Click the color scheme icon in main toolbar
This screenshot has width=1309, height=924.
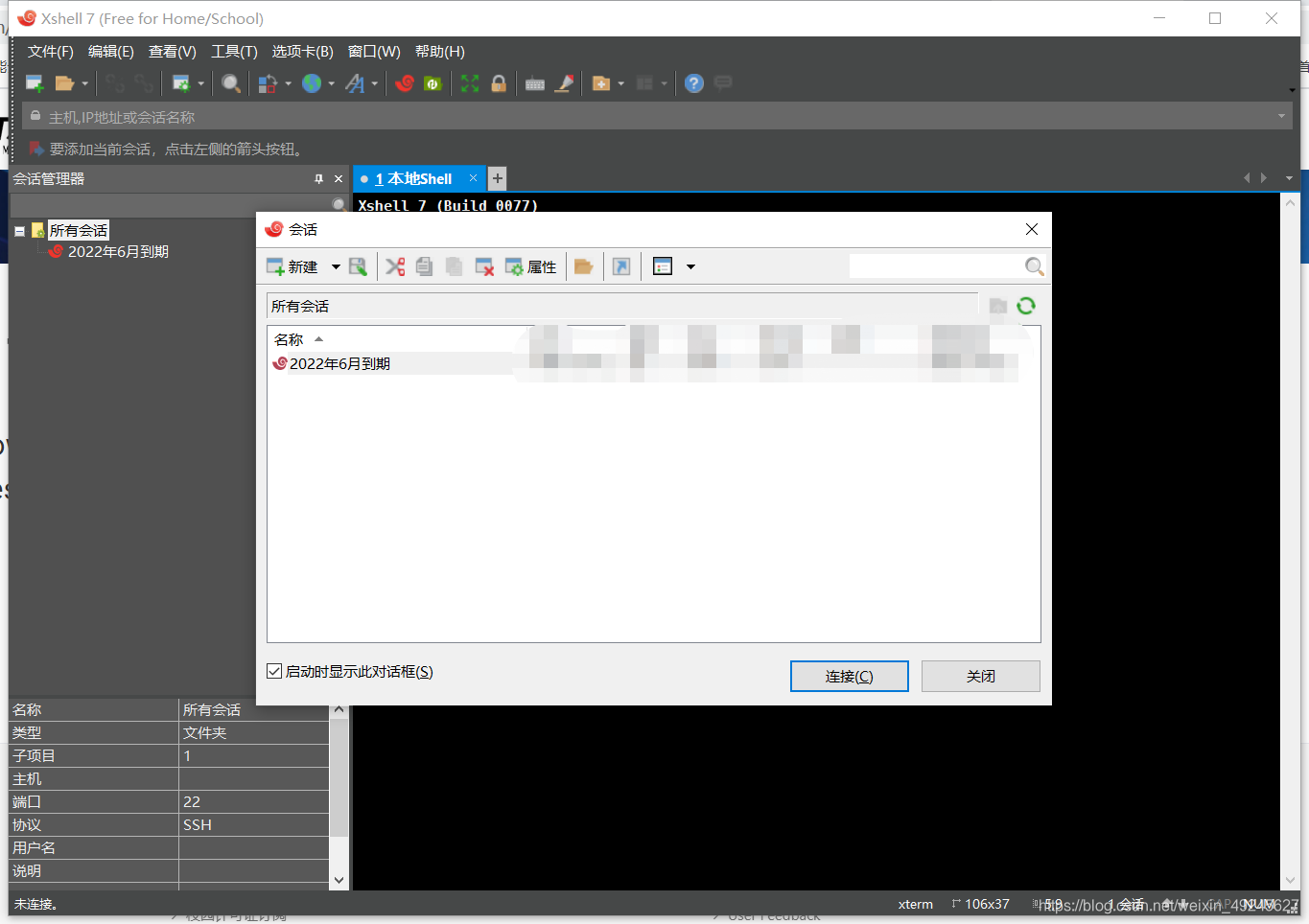(x=268, y=83)
